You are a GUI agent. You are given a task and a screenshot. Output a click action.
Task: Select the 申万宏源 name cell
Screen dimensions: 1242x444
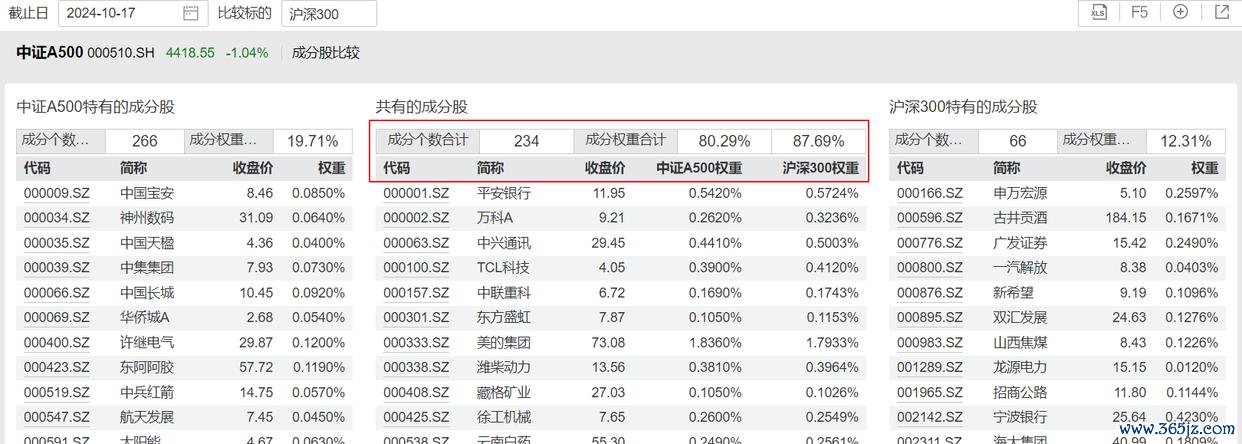1020,193
